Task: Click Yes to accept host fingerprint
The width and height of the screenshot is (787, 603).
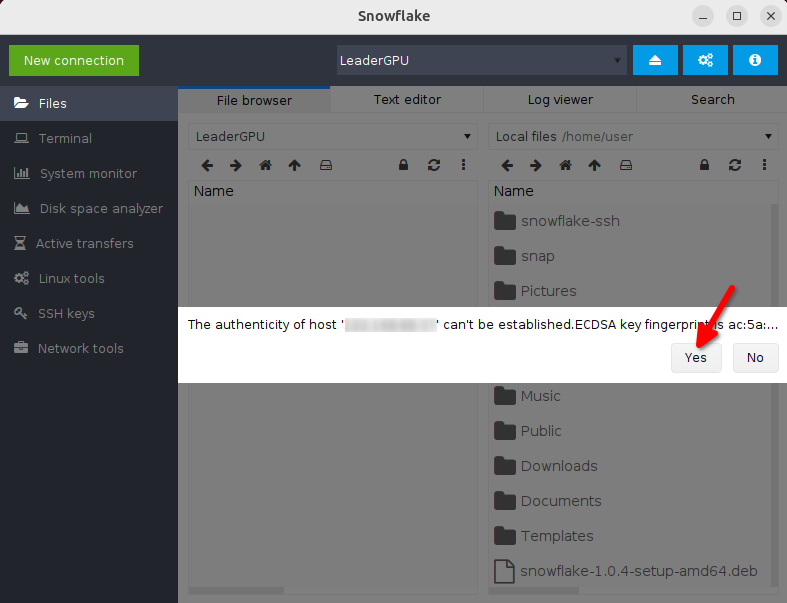Action: (x=696, y=357)
